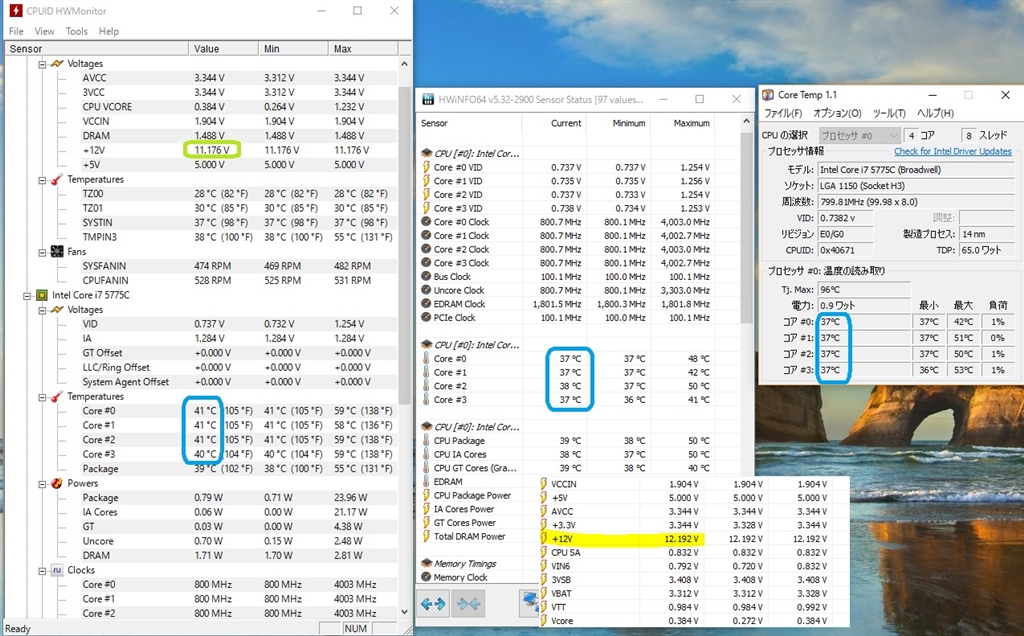Click the mainboard Temperatures thermometer icon in HWMonitor
This screenshot has width=1024, height=636.
tap(57, 179)
